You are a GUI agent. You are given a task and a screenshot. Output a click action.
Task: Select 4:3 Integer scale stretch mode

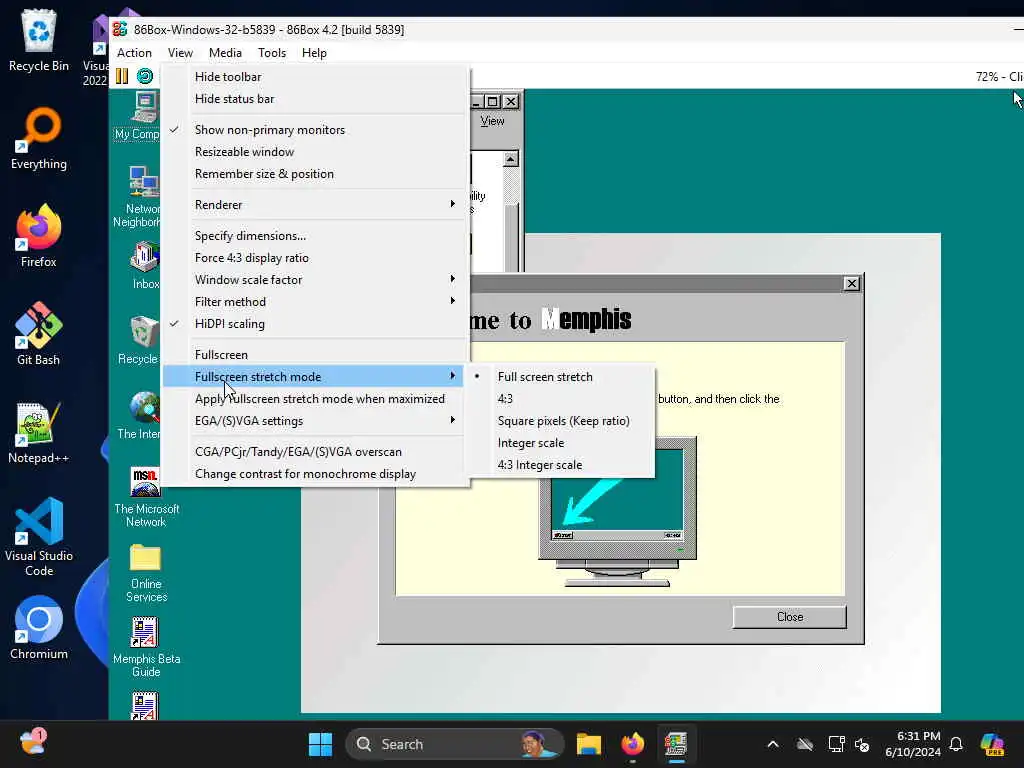[560, 465]
